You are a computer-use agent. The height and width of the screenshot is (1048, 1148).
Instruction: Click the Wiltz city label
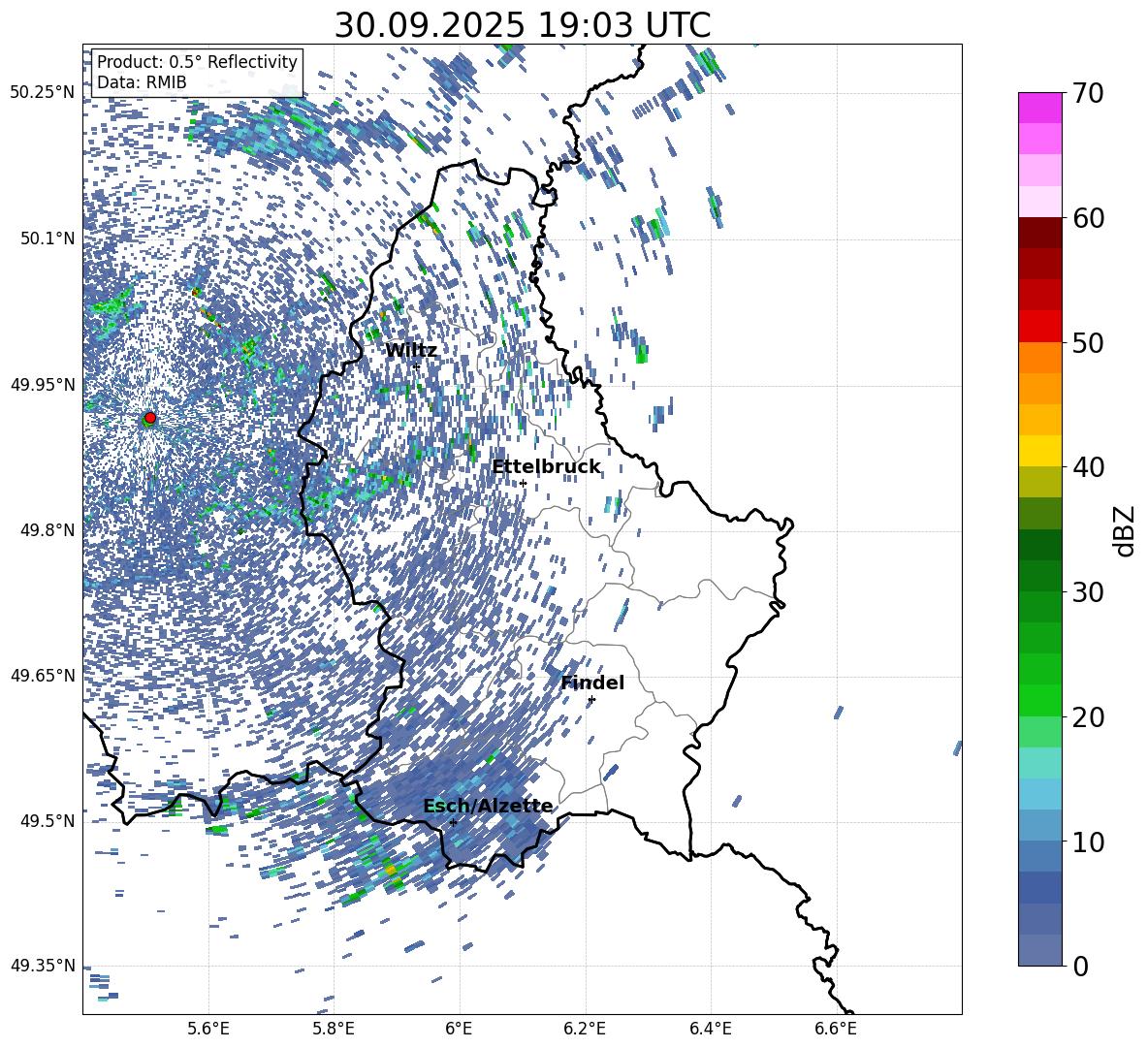coord(411,351)
